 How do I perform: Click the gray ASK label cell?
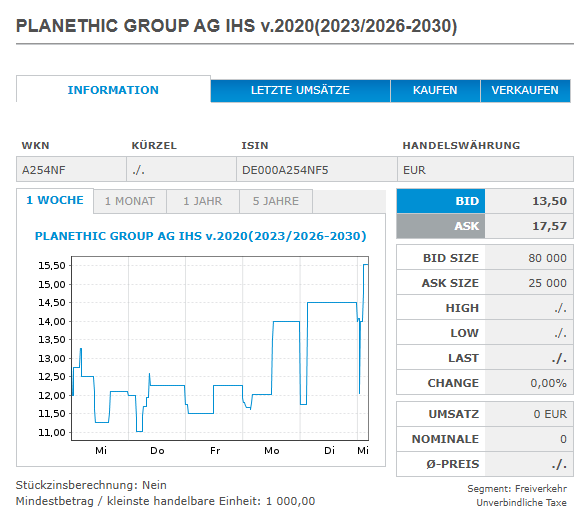(441, 226)
